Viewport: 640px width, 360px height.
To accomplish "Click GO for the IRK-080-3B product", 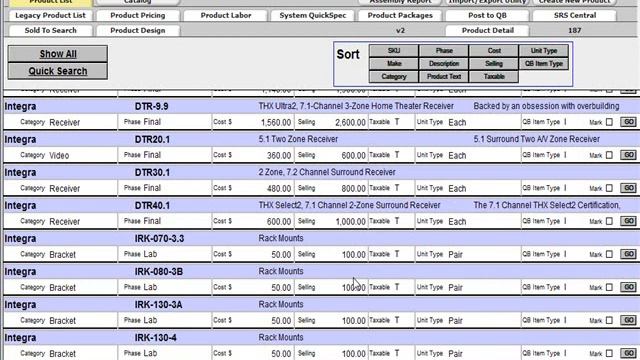I will click(629, 287).
